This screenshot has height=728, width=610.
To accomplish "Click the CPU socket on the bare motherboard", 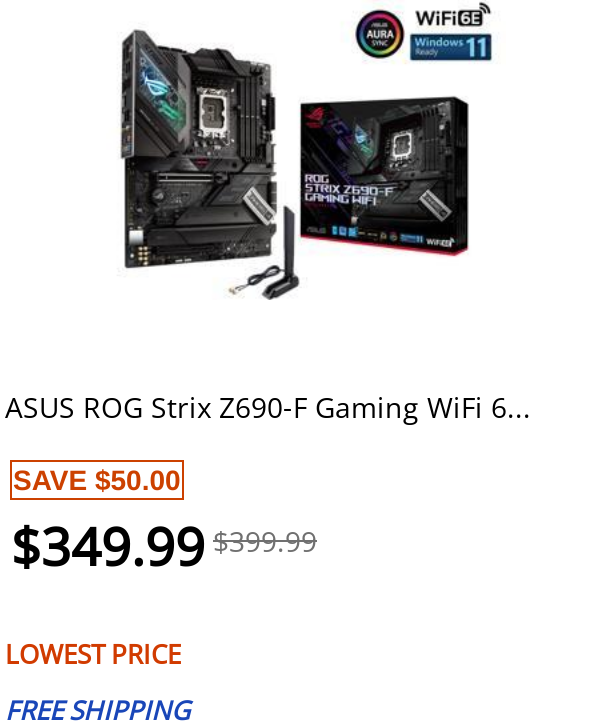I will [x=214, y=111].
